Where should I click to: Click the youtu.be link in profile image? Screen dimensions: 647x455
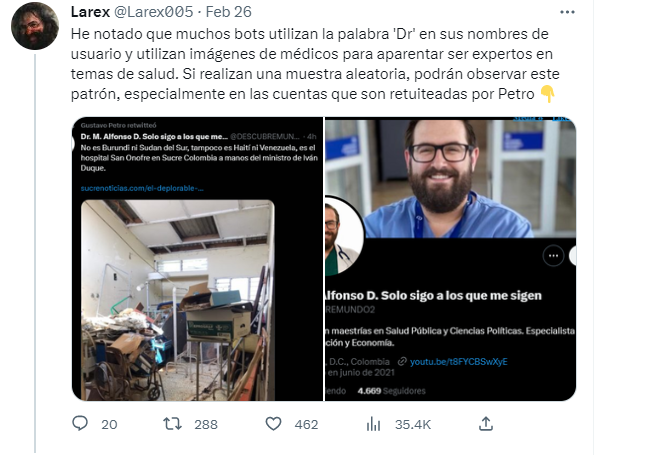[458, 362]
